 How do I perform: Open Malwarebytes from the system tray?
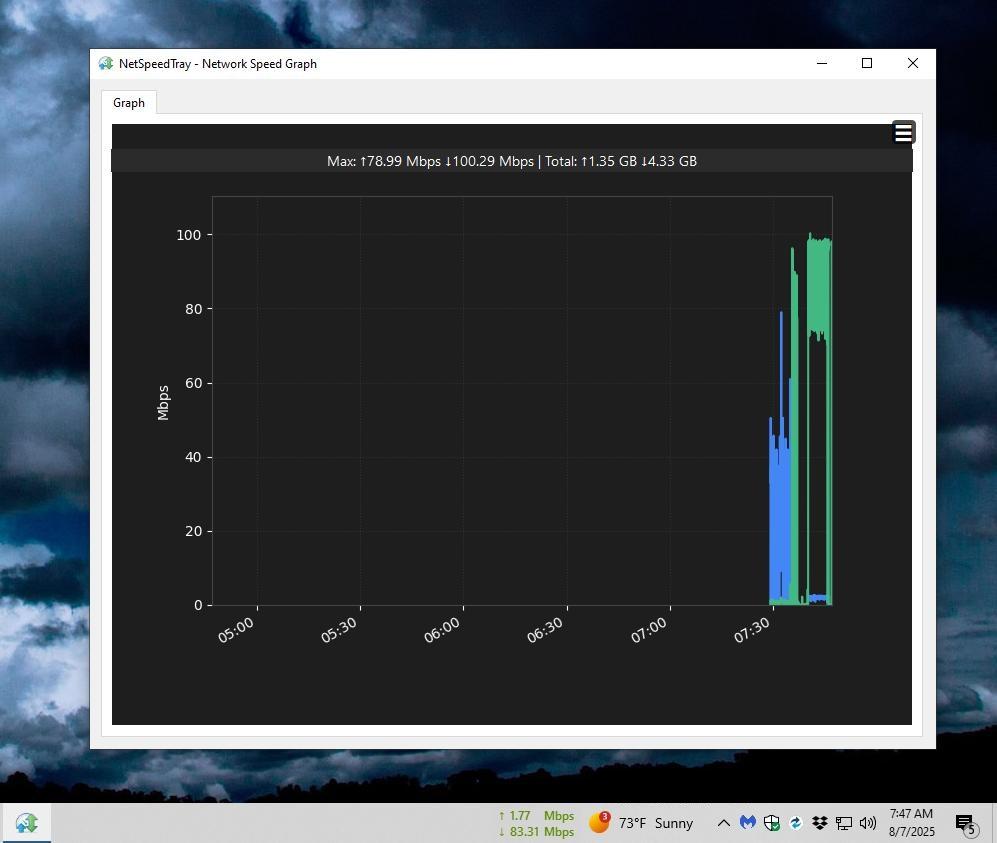747,823
